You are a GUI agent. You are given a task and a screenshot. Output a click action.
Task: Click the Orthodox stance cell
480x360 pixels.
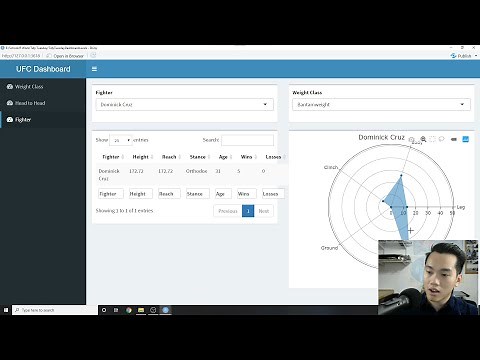pyautogui.click(x=196, y=171)
